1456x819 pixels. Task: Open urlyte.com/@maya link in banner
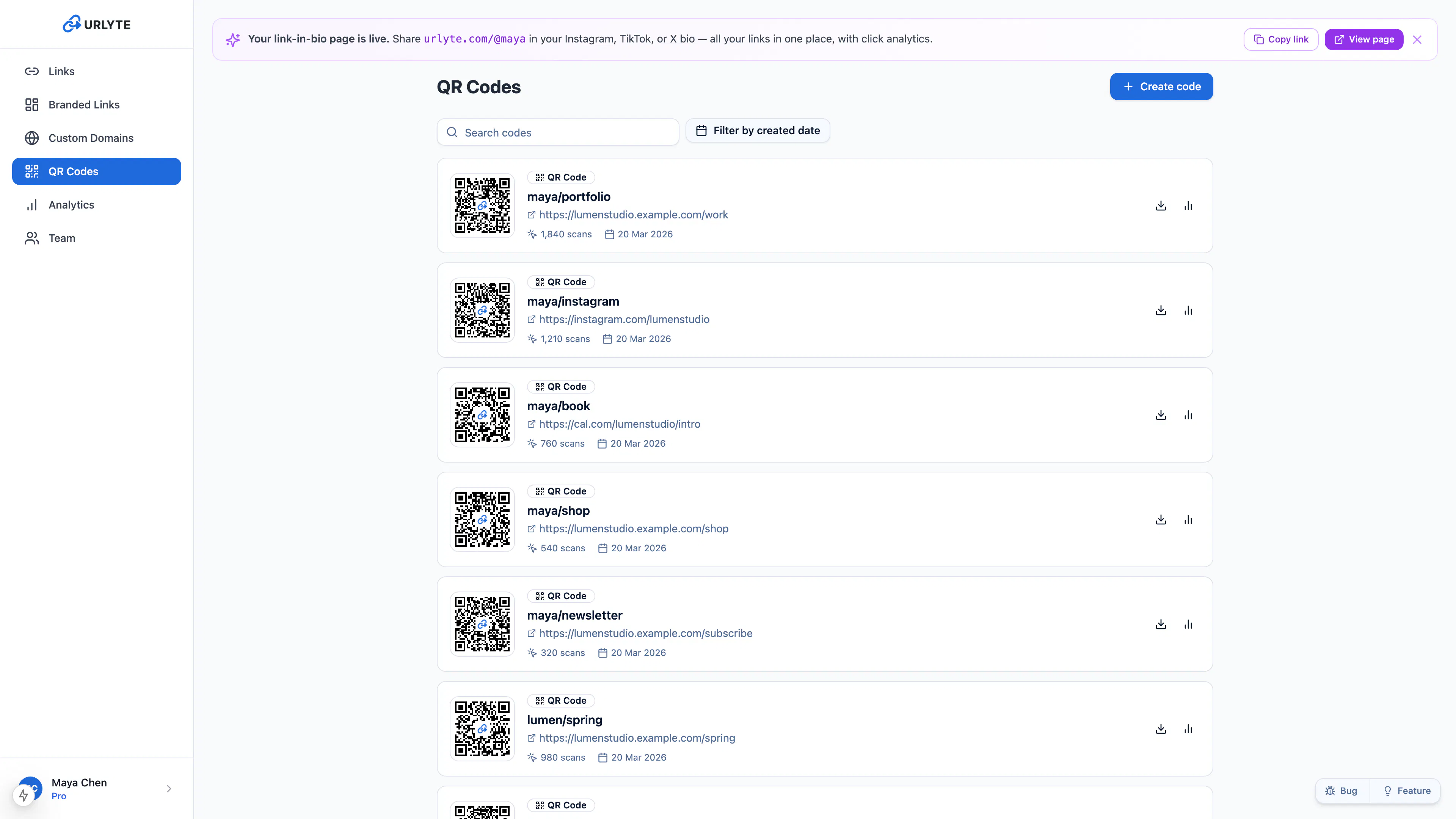point(475,39)
